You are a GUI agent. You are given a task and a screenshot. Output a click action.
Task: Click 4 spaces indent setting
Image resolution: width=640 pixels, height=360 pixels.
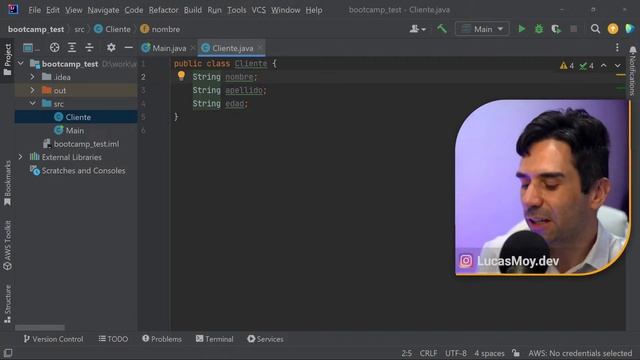click(489, 353)
